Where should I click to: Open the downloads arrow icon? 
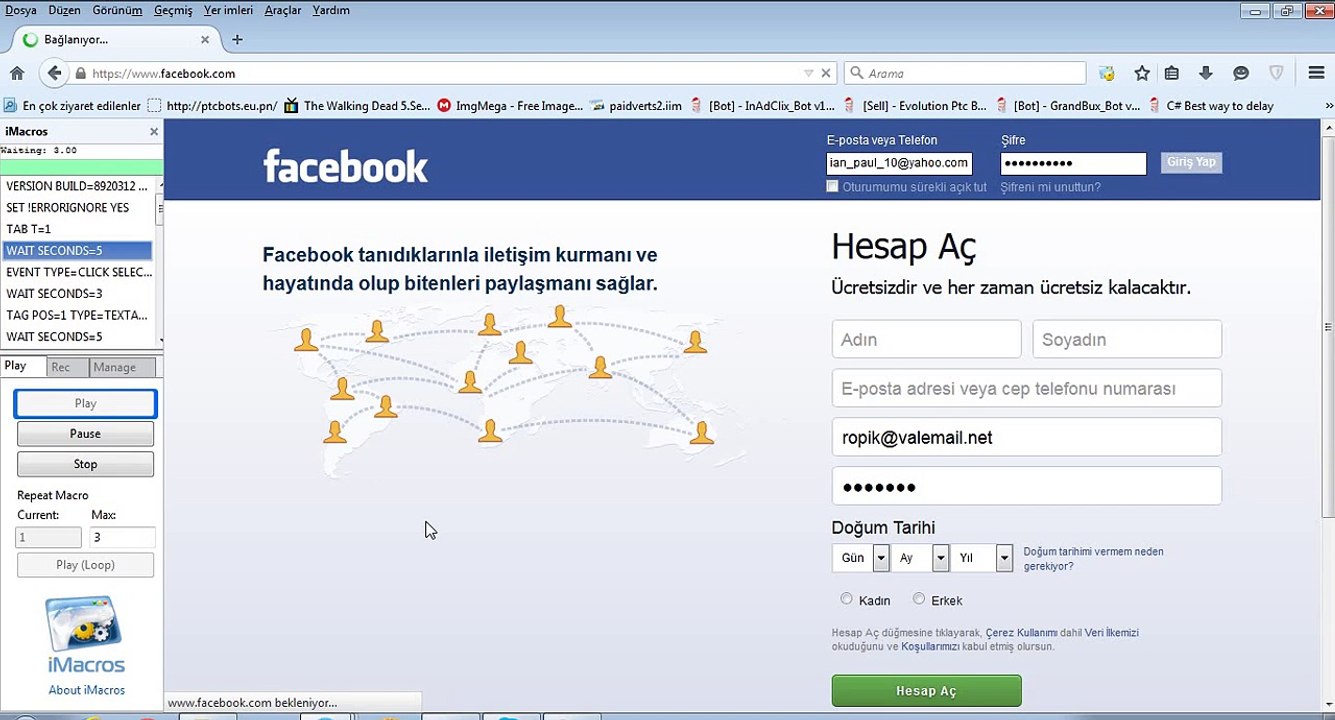1206,73
